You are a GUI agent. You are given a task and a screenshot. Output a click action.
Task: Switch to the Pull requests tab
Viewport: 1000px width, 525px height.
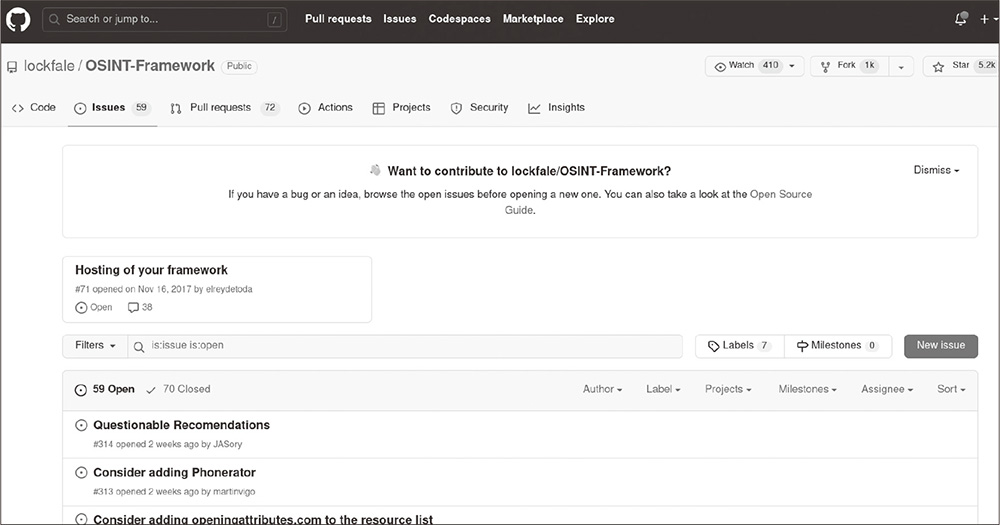[x=219, y=108]
